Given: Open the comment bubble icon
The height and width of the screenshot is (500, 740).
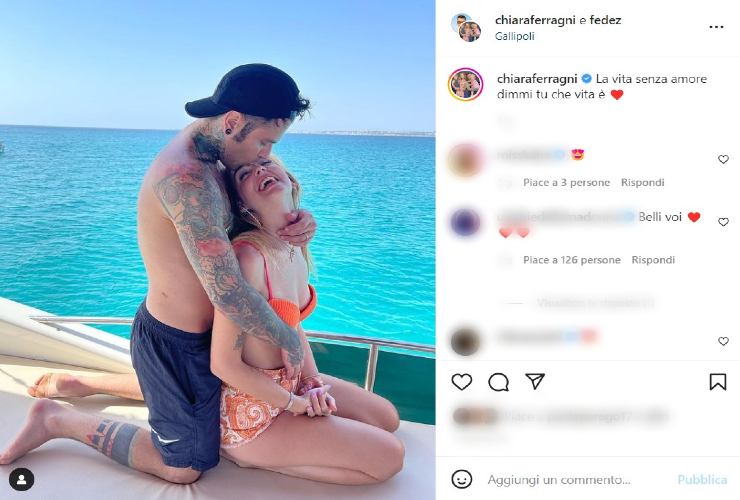Looking at the screenshot, I should (x=498, y=382).
